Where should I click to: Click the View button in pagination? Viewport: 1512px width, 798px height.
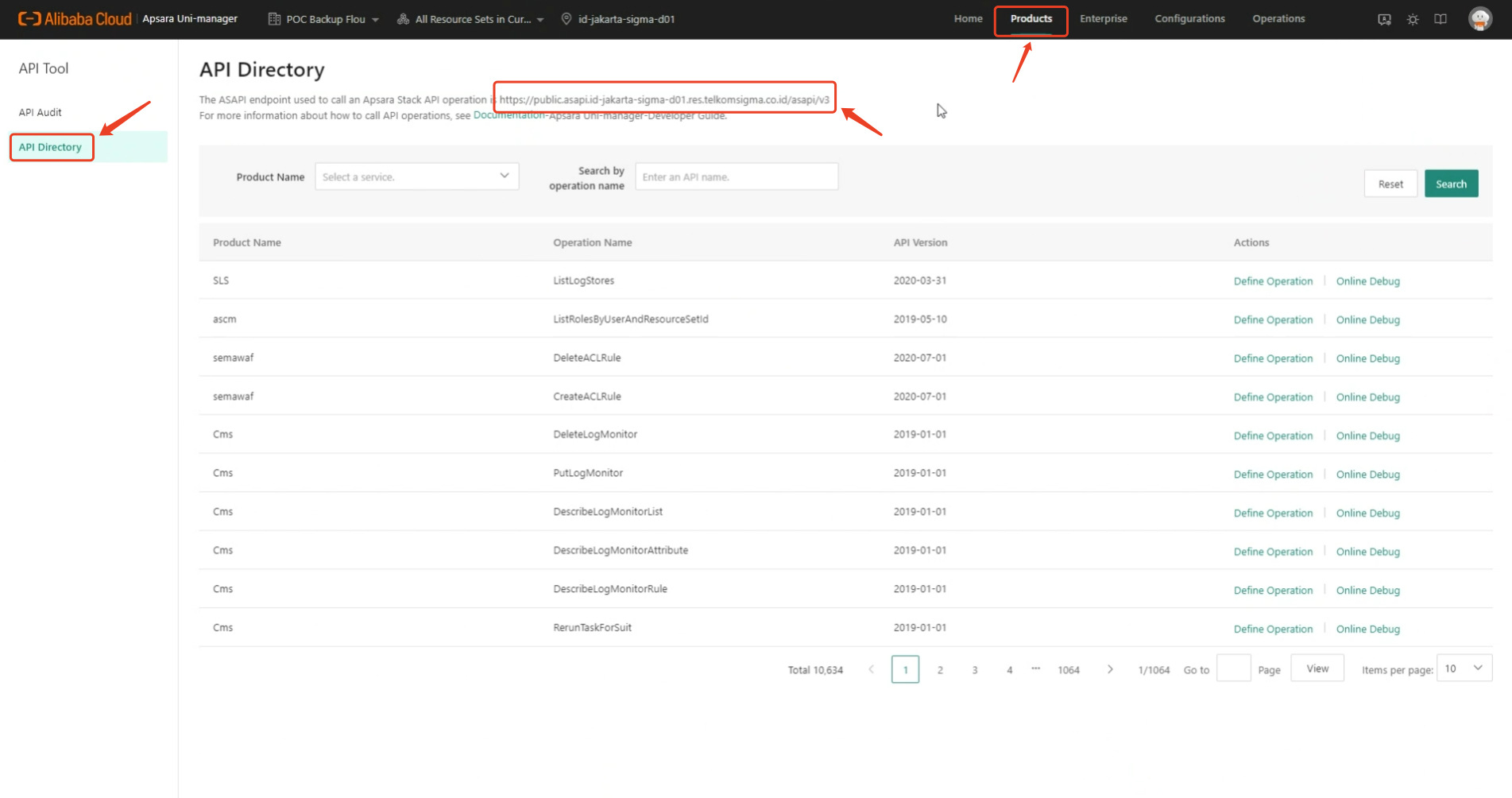tap(1317, 668)
